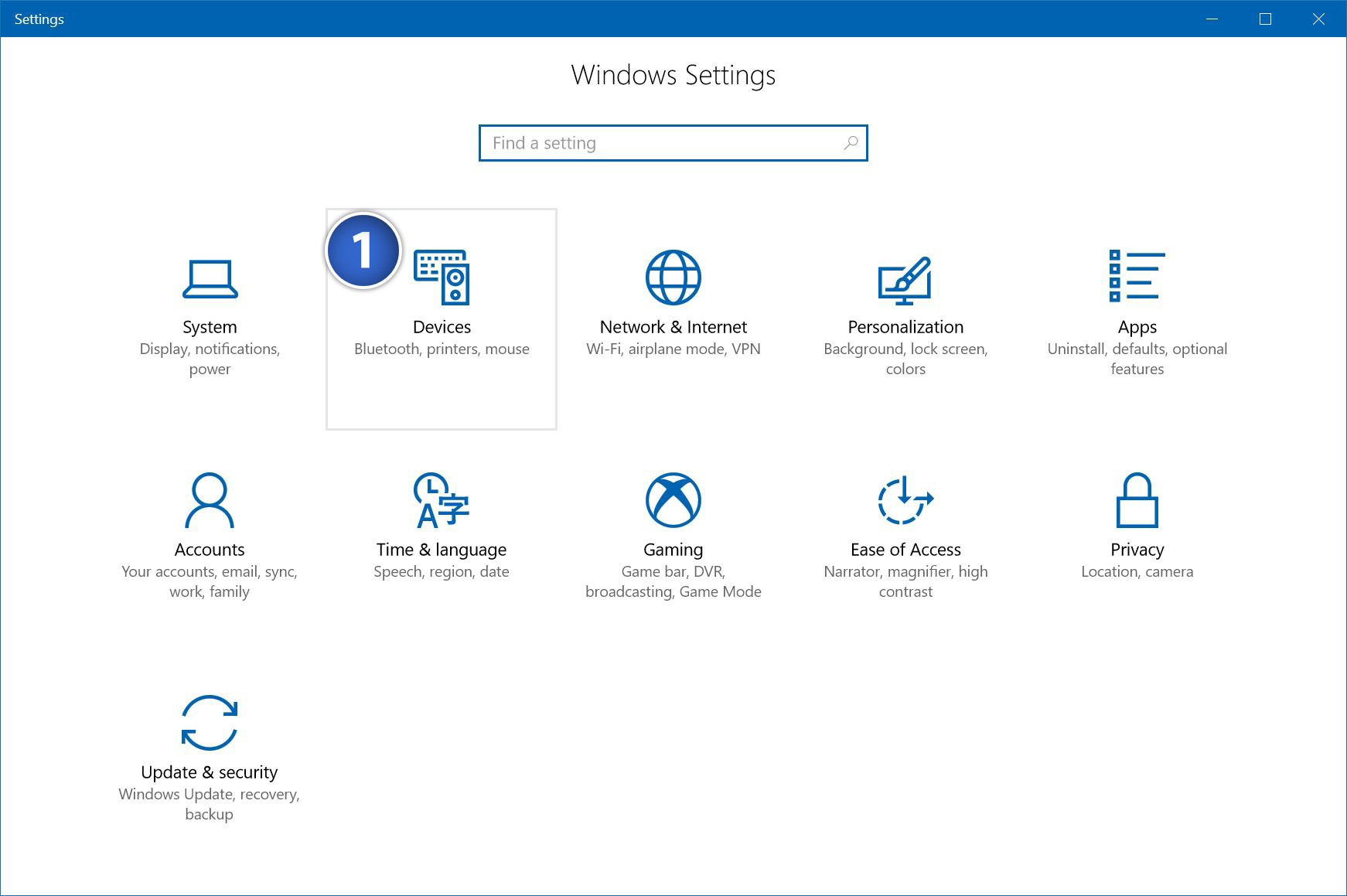This screenshot has height=896, width=1347.
Task: Open the Gaming Xbox icon
Action: point(673,499)
